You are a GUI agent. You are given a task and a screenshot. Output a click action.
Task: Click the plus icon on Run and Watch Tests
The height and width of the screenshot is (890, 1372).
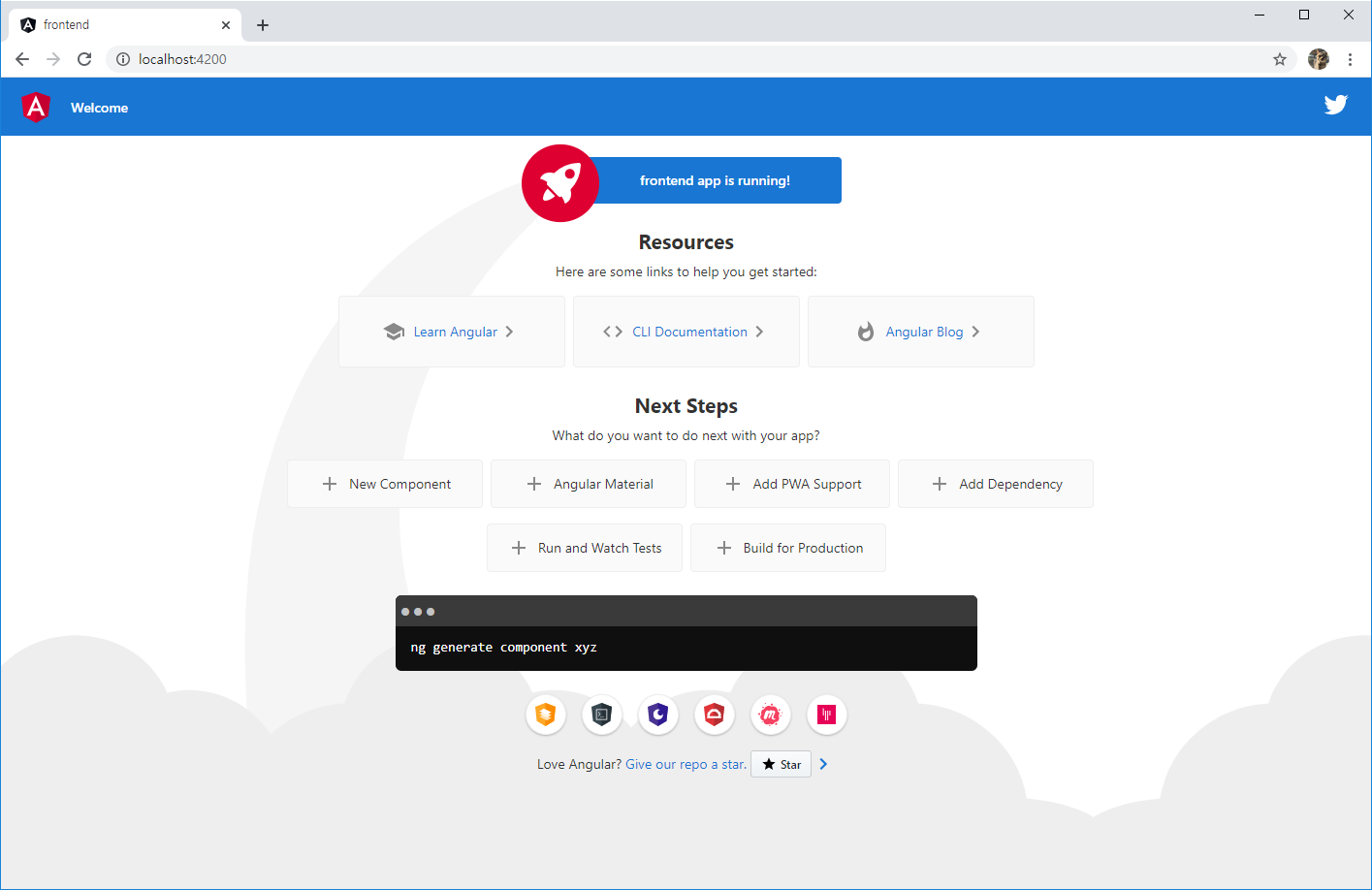click(519, 548)
